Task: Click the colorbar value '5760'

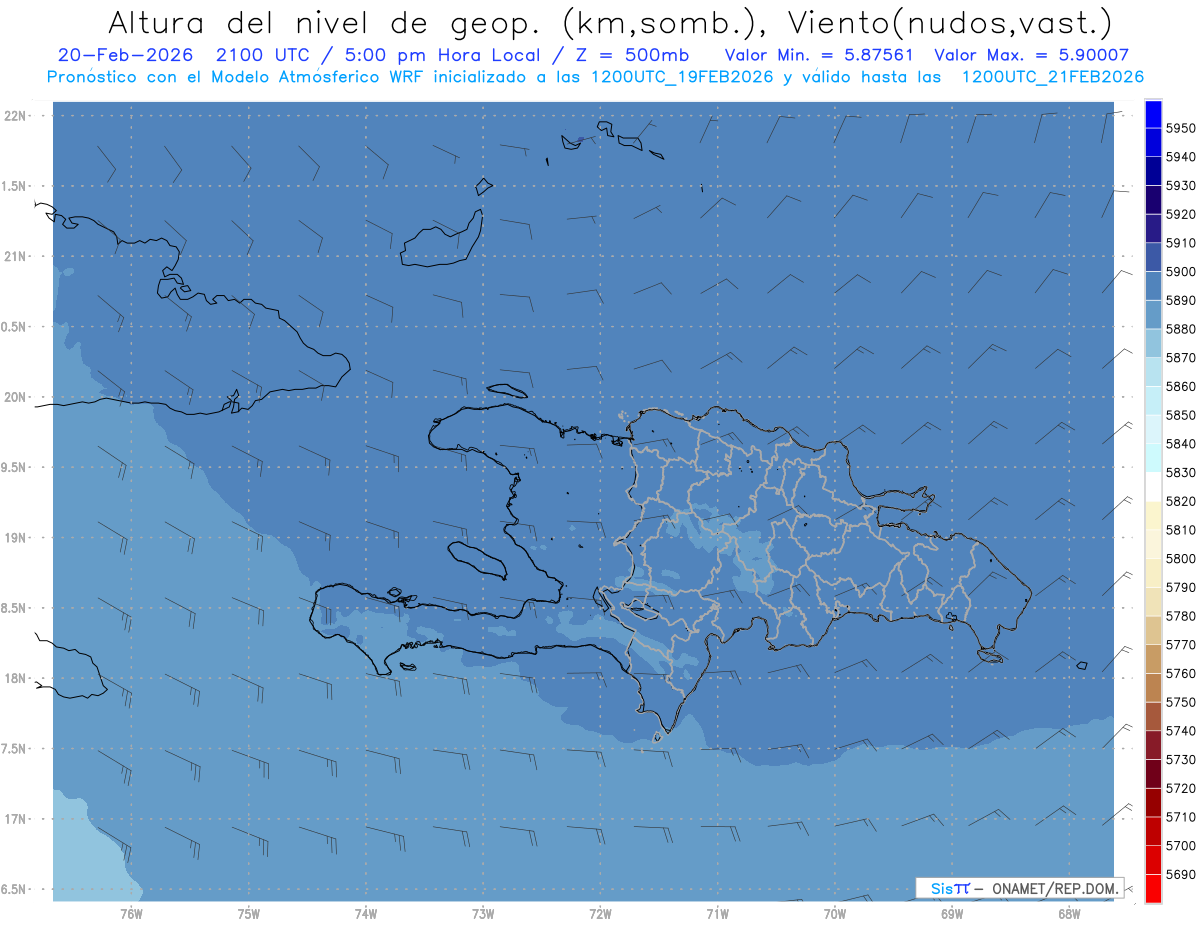Action: [x=1180, y=674]
